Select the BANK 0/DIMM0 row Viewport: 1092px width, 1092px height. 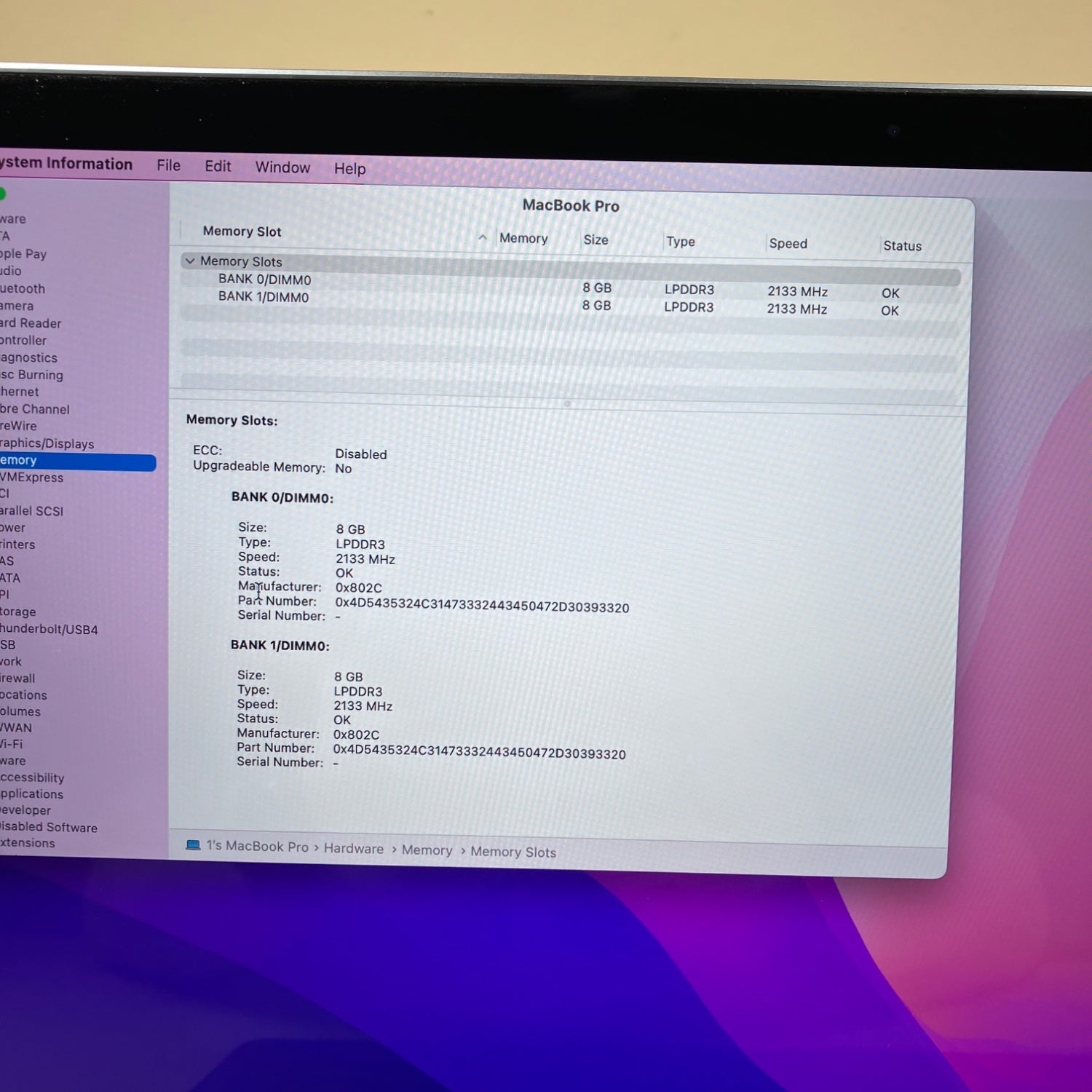tap(264, 280)
